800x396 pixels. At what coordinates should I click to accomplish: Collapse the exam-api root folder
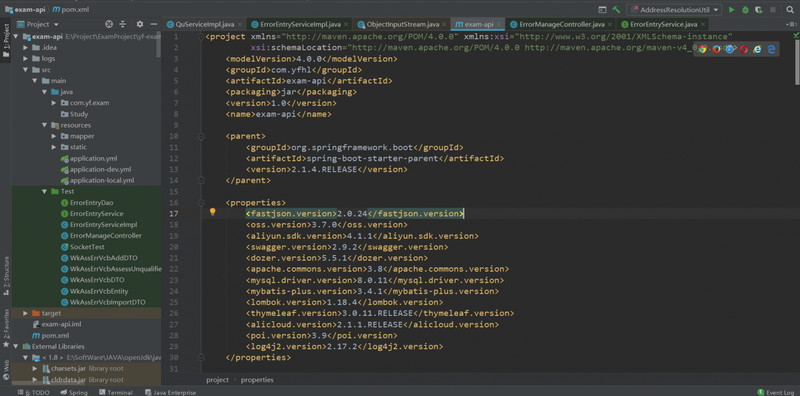[x=16, y=37]
